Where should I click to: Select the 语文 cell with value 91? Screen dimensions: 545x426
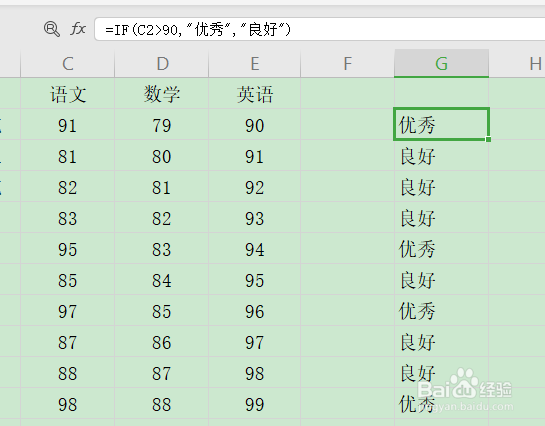coord(67,124)
